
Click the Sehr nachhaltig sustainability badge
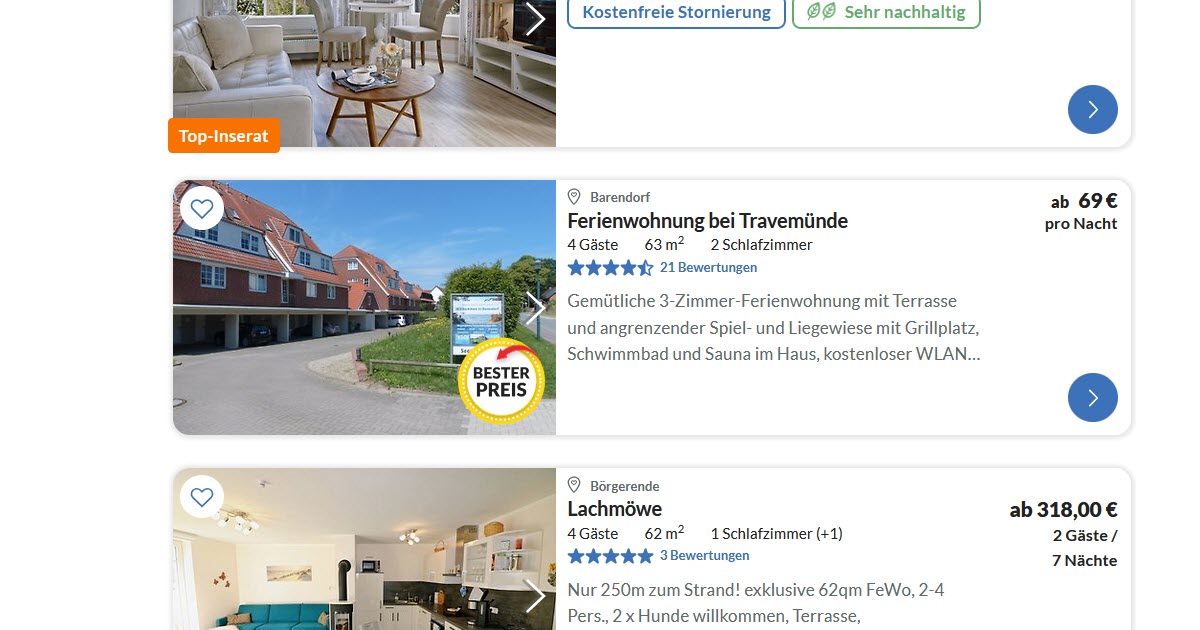tap(886, 12)
